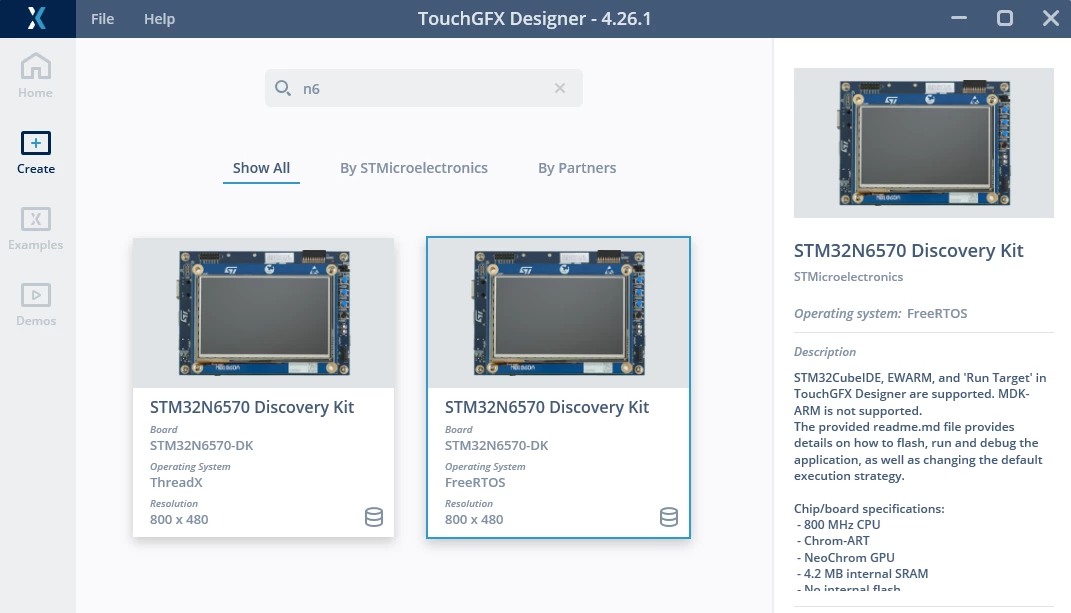The image size is (1071, 613).
Task: Click the 'Chrom-ART' specification line
Action: click(833, 541)
